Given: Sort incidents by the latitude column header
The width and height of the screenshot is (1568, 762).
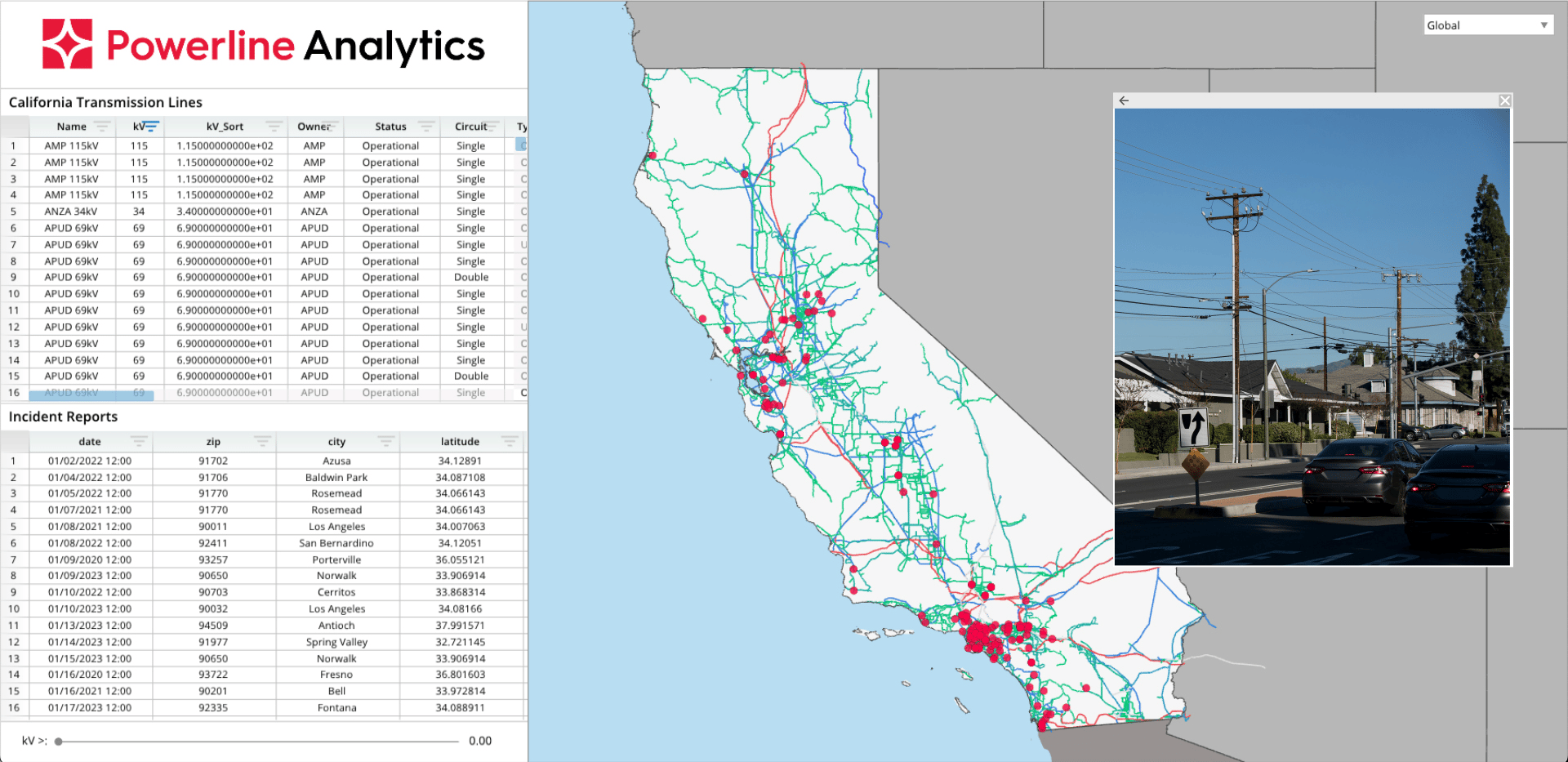Looking at the screenshot, I should 460,442.
